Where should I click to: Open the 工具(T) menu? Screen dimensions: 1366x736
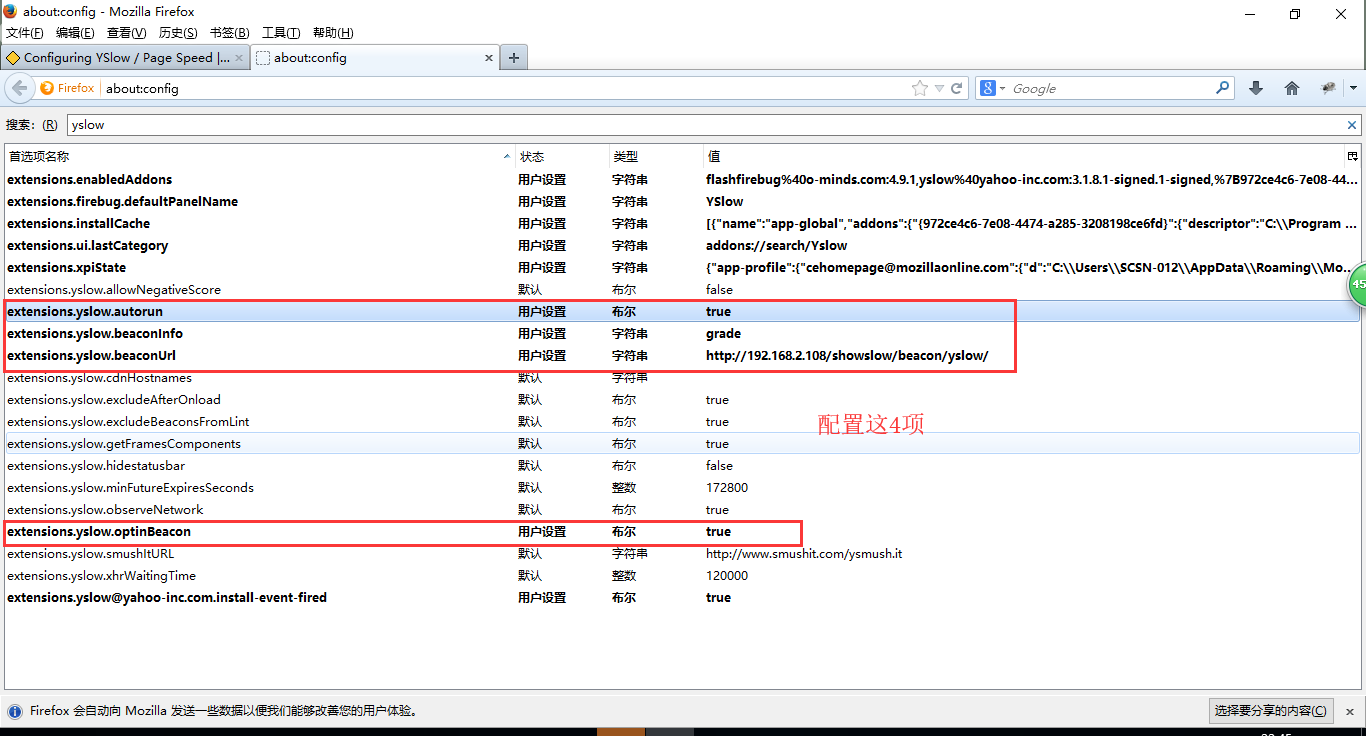(281, 33)
